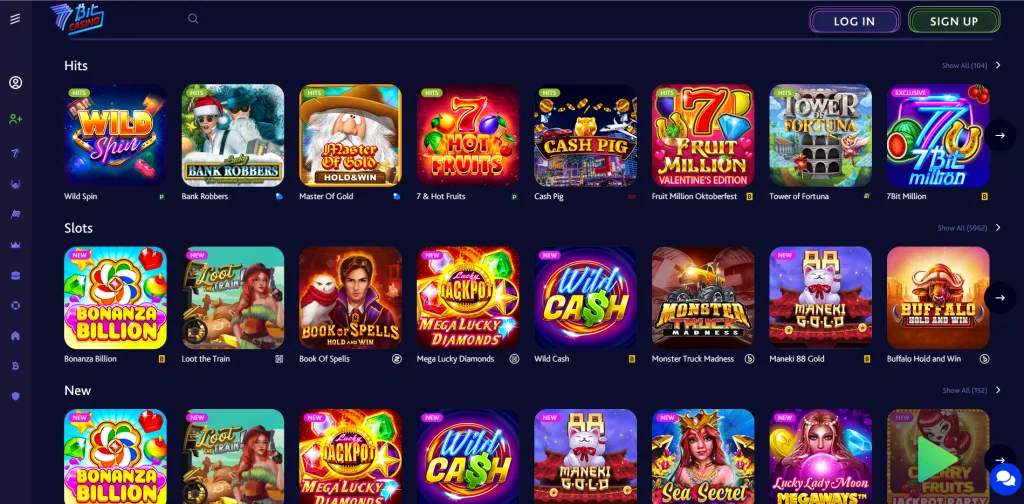The height and width of the screenshot is (504, 1024).
Task: Click the SIGN UP button
Action: click(x=953, y=21)
